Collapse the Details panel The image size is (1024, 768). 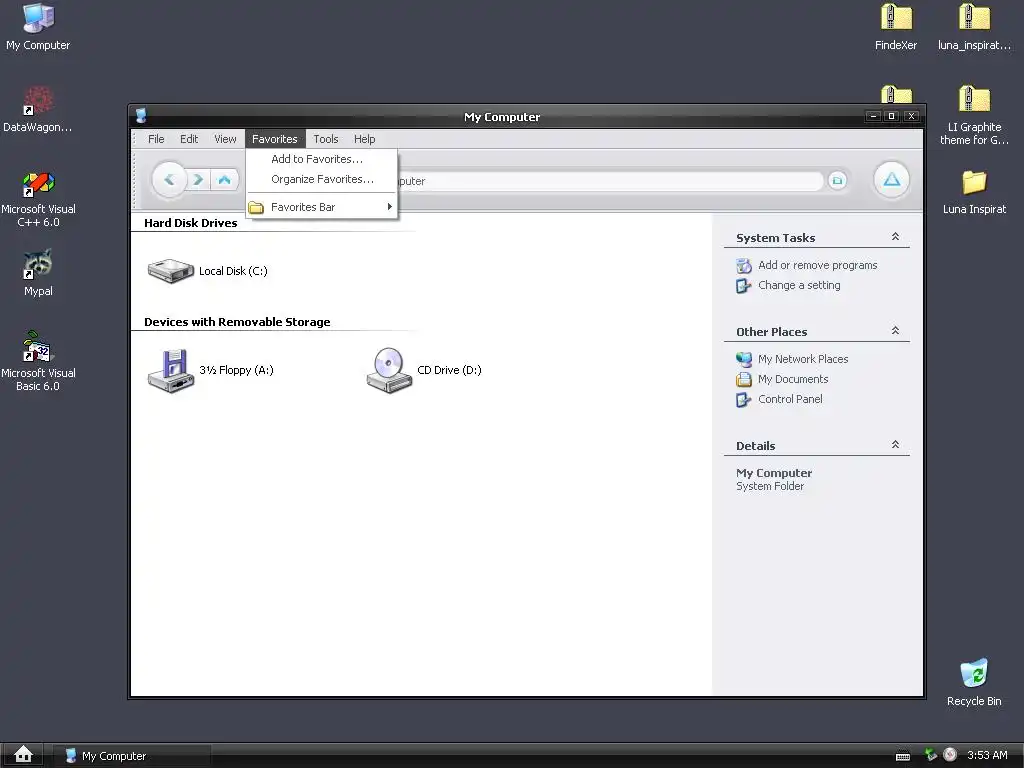[895, 445]
